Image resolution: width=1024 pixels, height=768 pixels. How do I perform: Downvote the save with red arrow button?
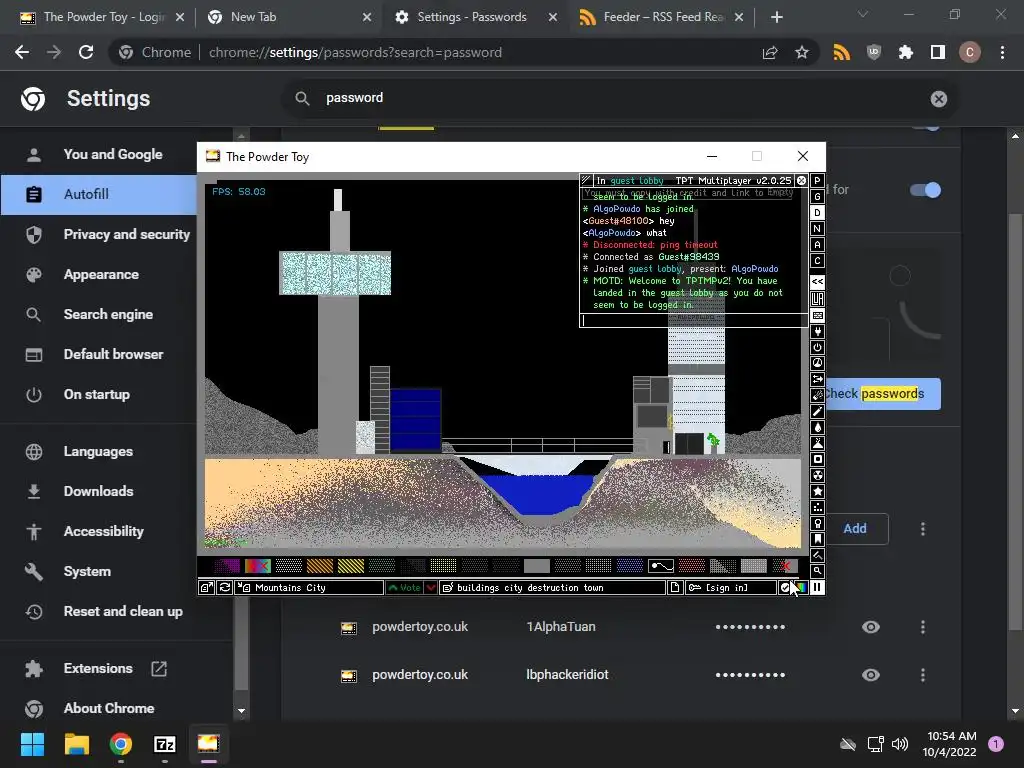[431, 588]
